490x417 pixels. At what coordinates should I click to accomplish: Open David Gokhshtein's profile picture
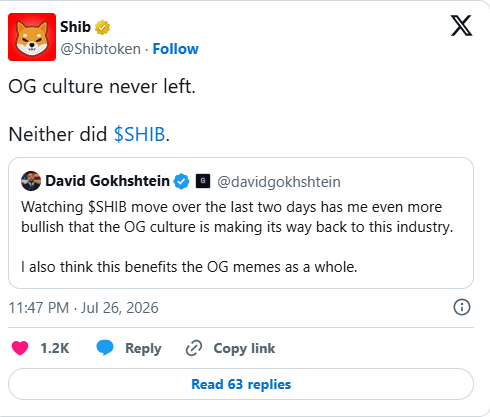pyautogui.click(x=31, y=181)
